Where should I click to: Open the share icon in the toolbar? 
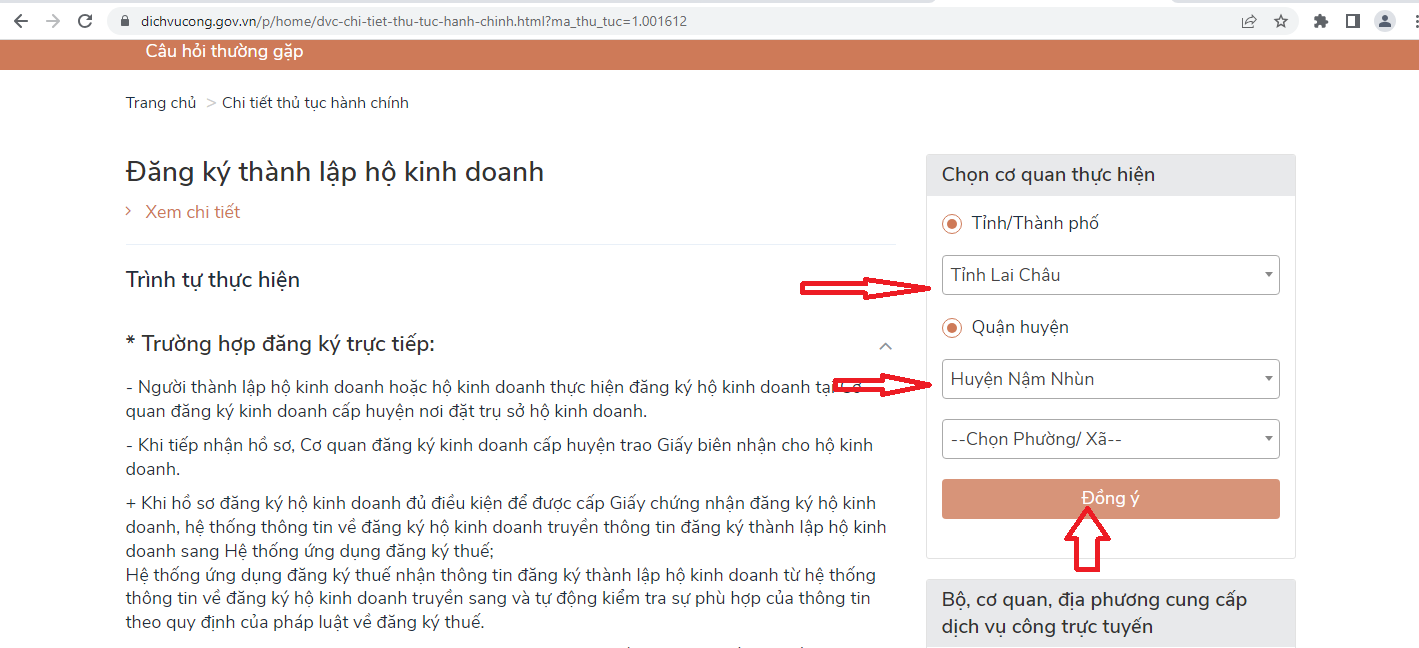[1249, 20]
